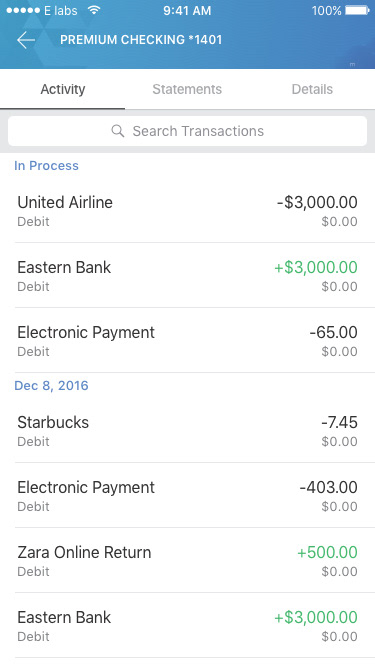The height and width of the screenshot is (667, 375).
Task: Tap the Dec 8, 2016 date header
Action: (x=51, y=385)
